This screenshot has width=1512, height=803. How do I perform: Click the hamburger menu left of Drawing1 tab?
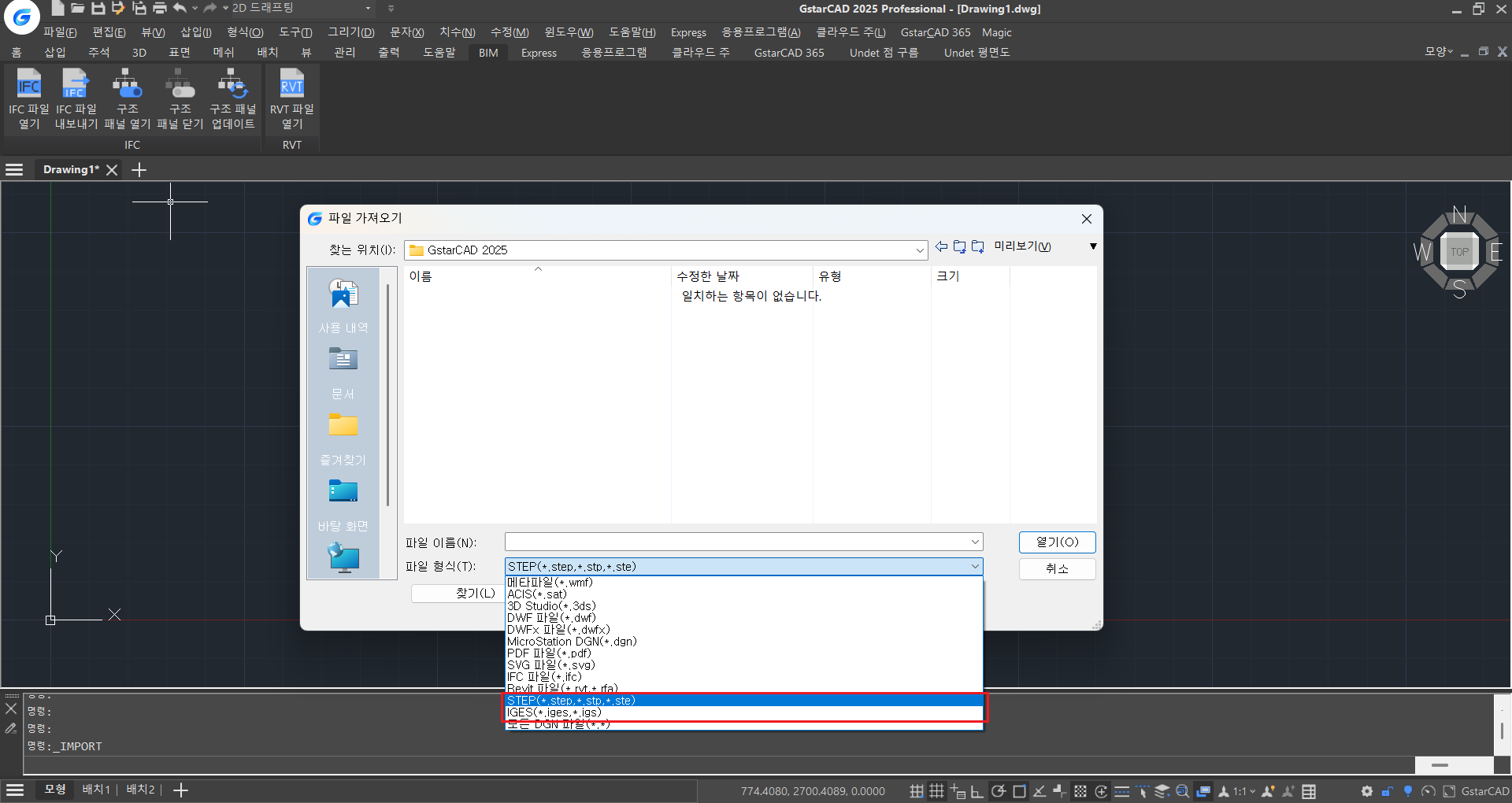click(14, 169)
